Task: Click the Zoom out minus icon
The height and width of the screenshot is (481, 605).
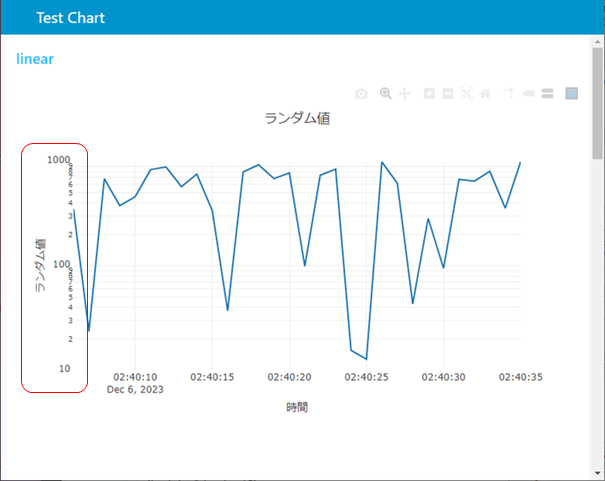Action: [448, 94]
